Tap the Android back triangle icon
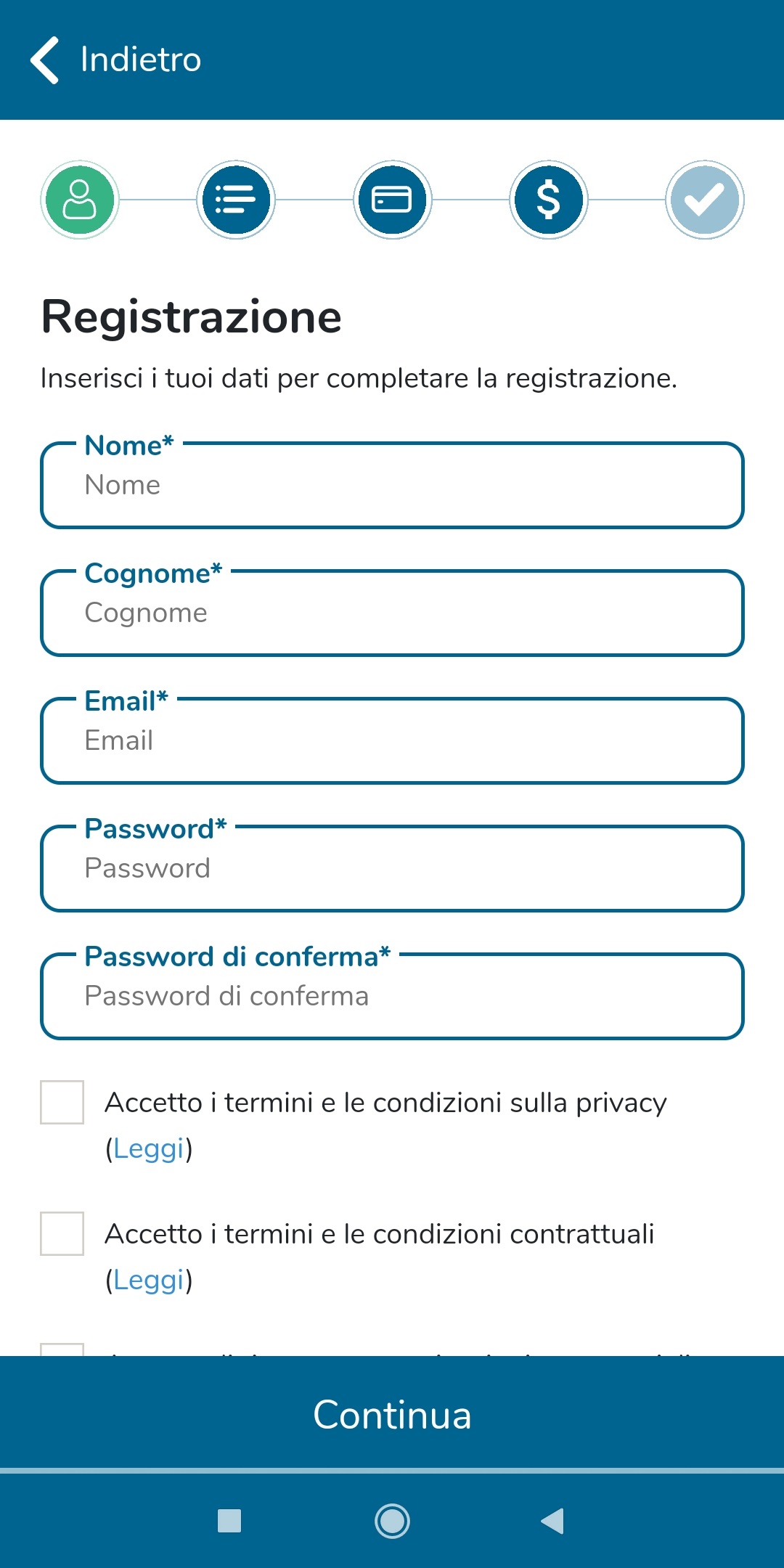Viewport: 784px width, 1568px height. click(x=553, y=1521)
